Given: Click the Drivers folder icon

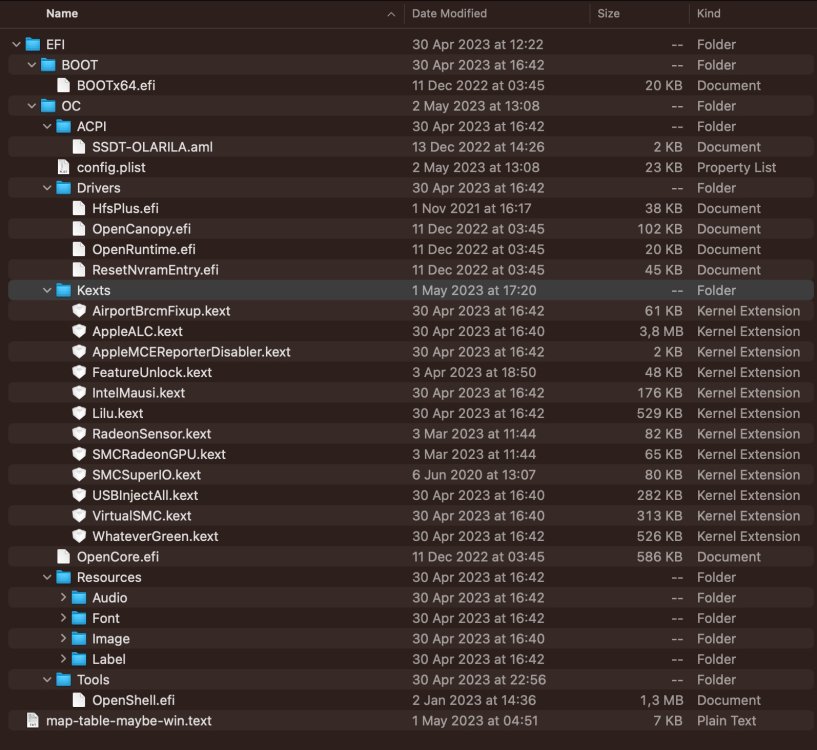Looking at the screenshot, I should 64,188.
